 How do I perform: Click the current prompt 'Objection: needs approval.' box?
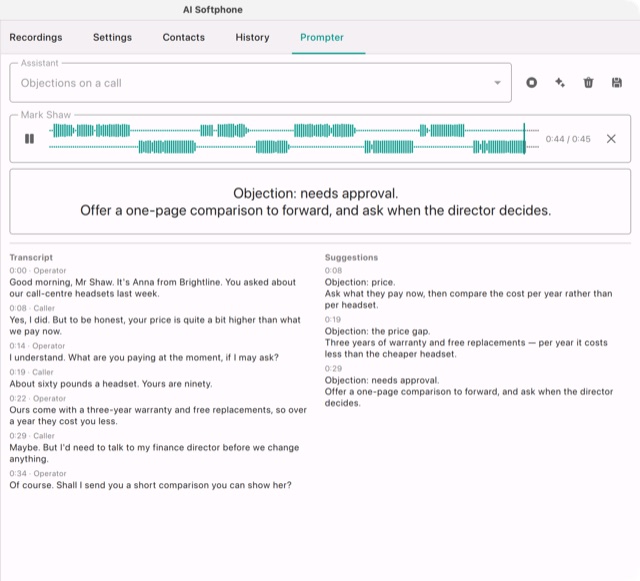pos(320,202)
